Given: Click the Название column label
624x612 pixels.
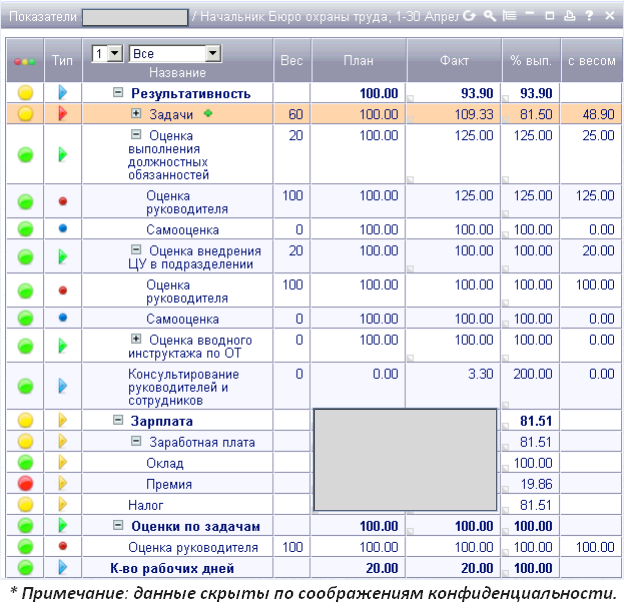Looking at the screenshot, I should click(177, 72).
